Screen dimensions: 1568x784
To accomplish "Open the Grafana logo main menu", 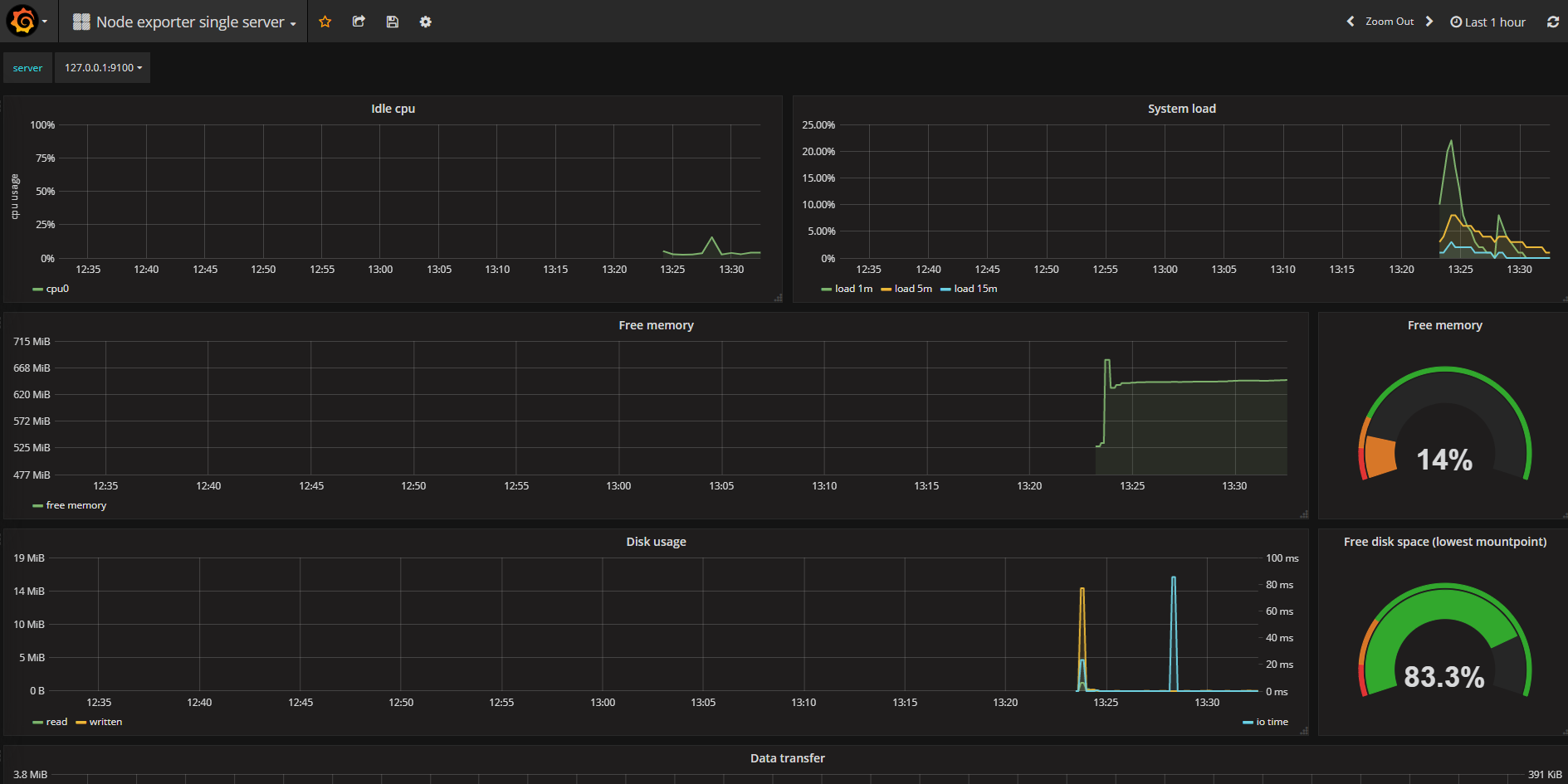I will tap(22, 21).
